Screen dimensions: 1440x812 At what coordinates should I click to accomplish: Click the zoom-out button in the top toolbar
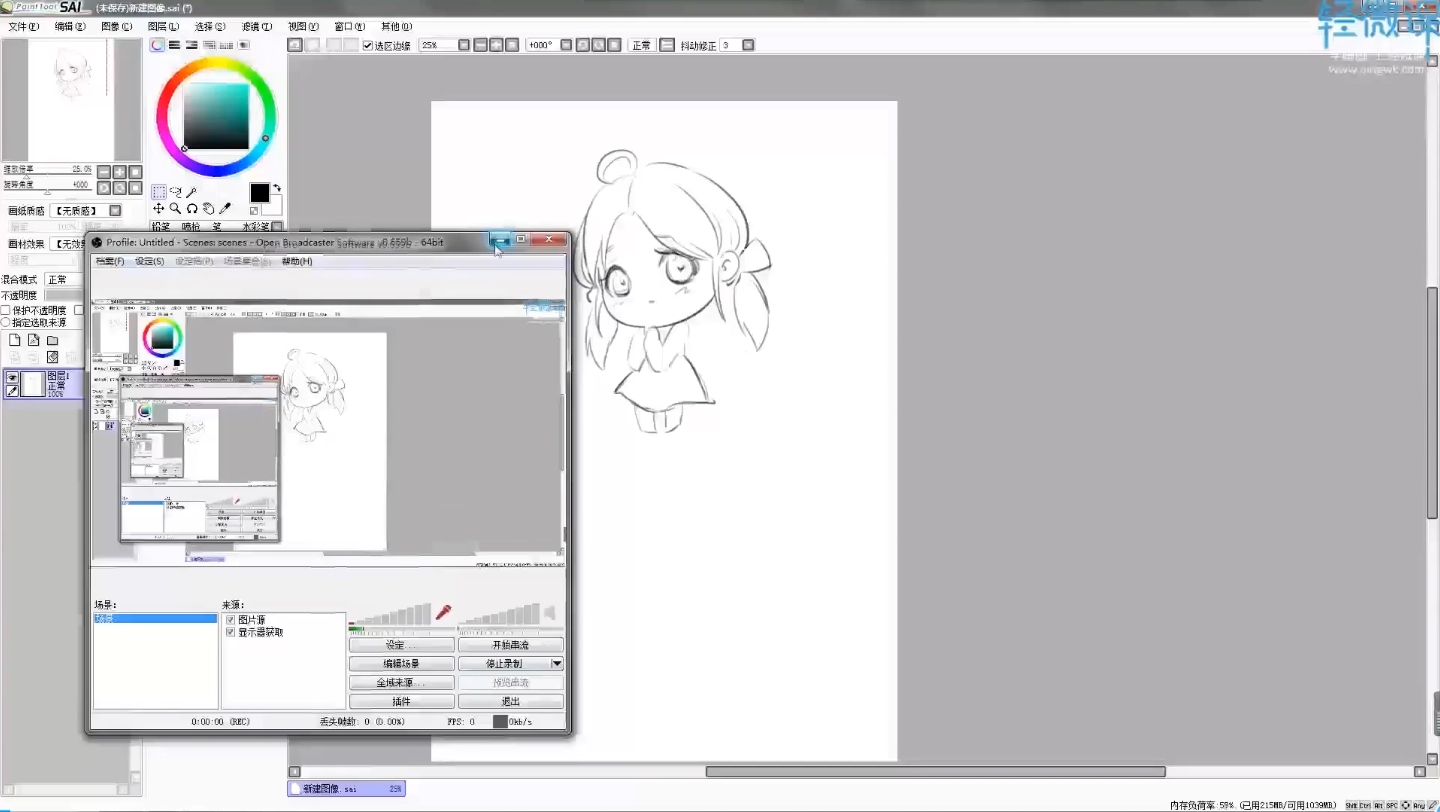[480, 45]
